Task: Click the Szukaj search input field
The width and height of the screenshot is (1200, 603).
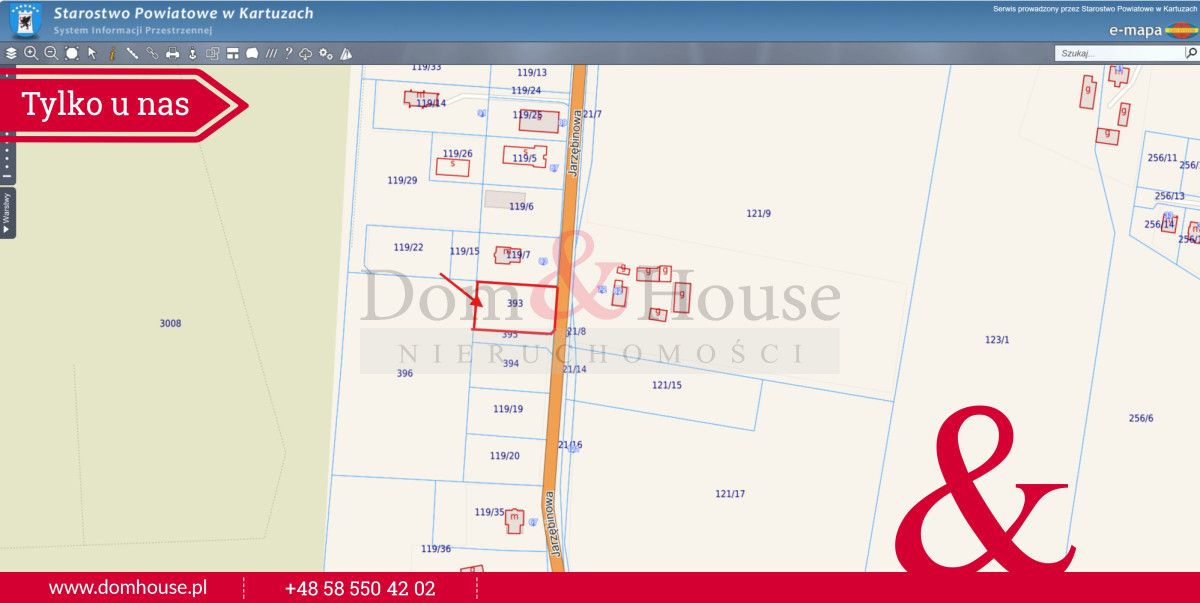Action: tap(1119, 53)
